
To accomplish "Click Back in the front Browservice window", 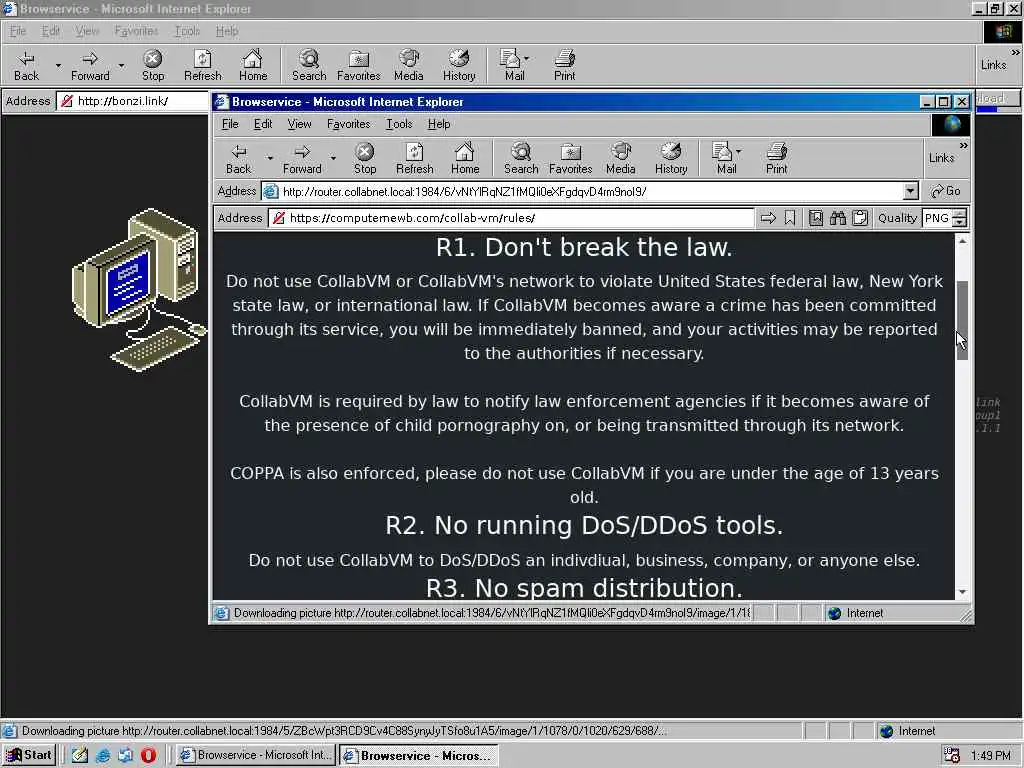I will pyautogui.click(x=238, y=159).
